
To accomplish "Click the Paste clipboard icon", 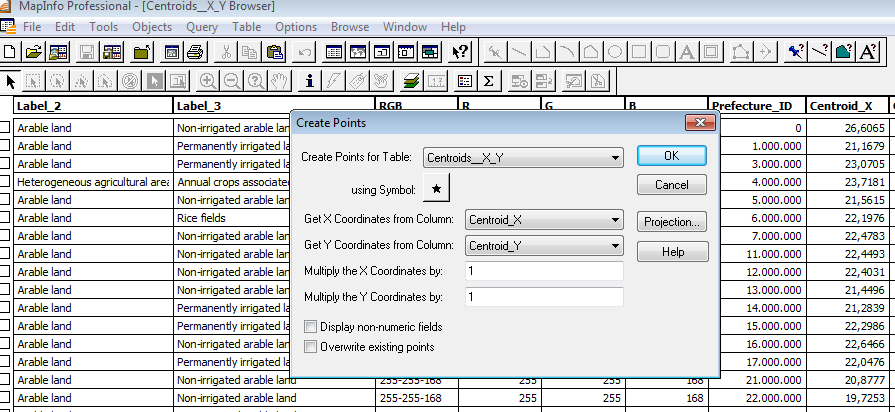I will [275, 52].
